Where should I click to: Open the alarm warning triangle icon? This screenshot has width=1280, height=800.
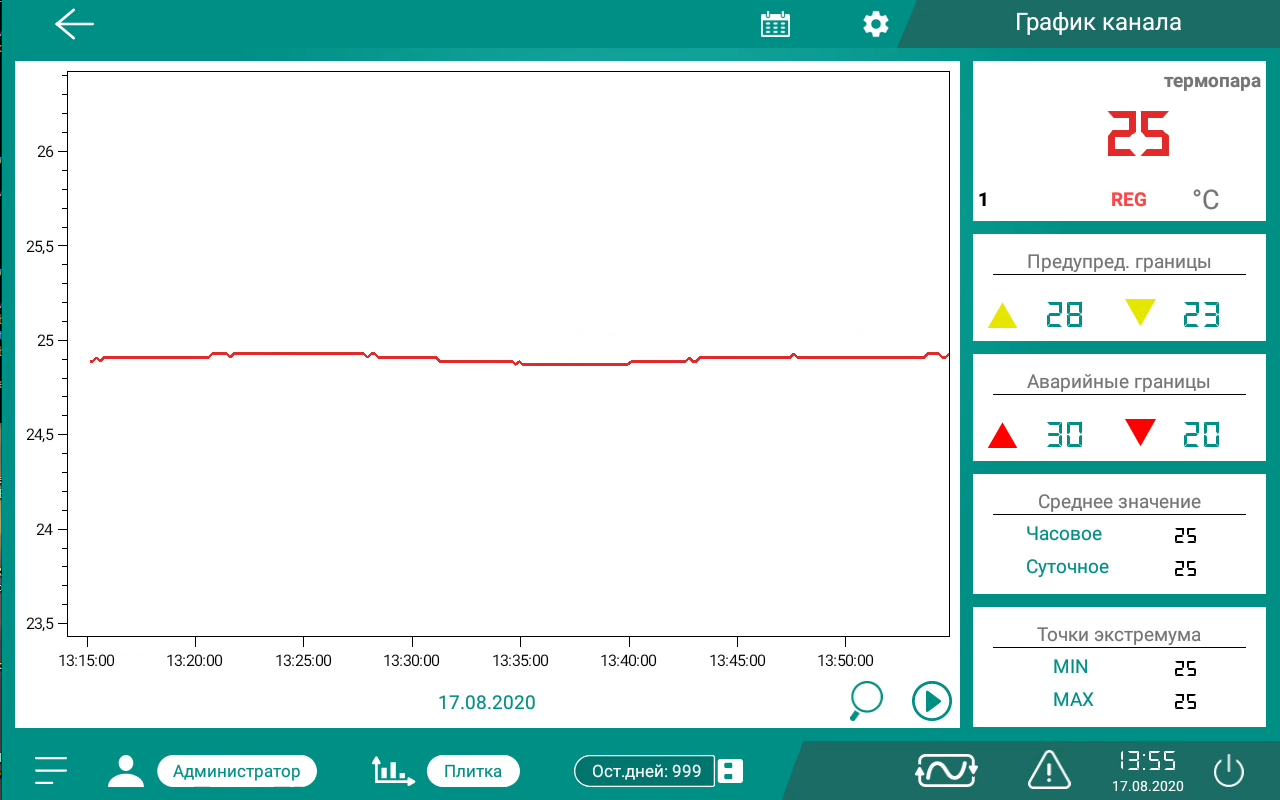pyautogui.click(x=1049, y=770)
